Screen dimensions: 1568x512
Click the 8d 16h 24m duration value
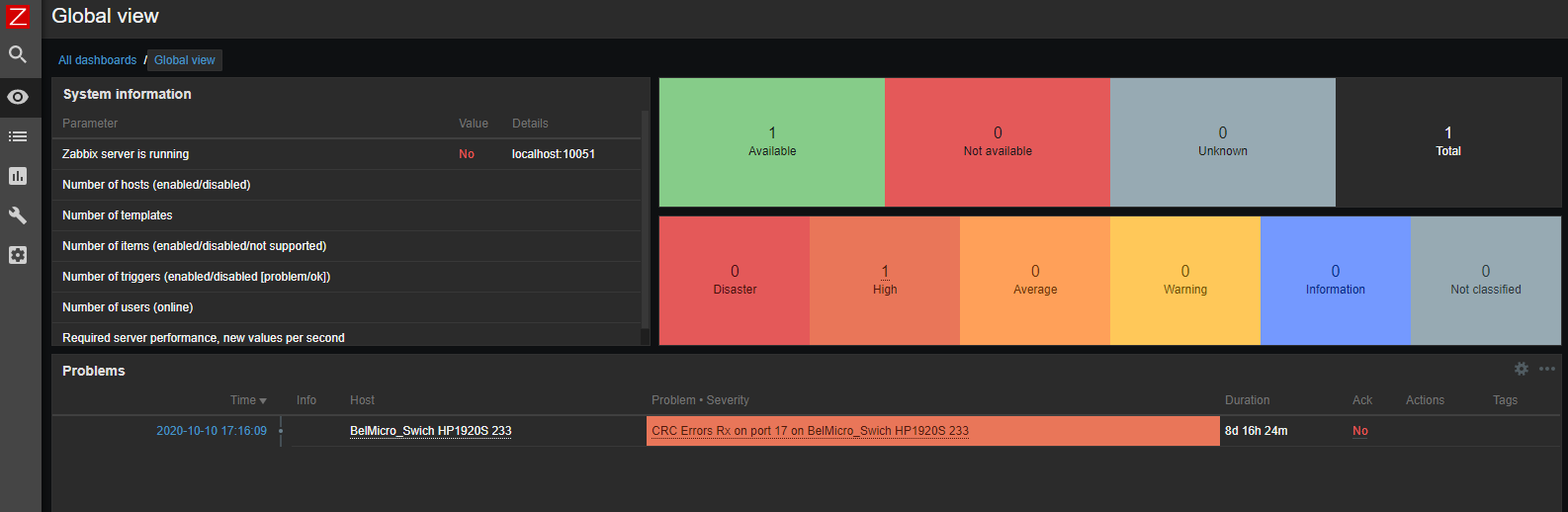coord(1256,431)
